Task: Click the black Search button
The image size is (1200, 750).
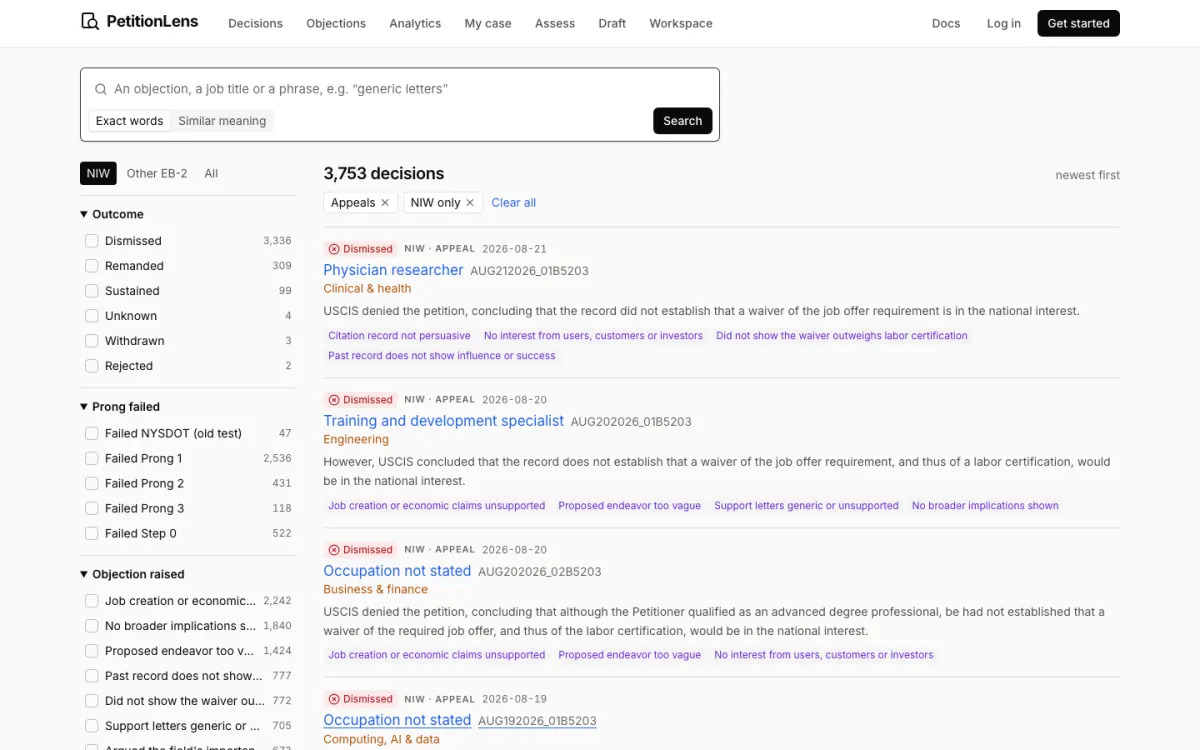Action: click(x=682, y=121)
